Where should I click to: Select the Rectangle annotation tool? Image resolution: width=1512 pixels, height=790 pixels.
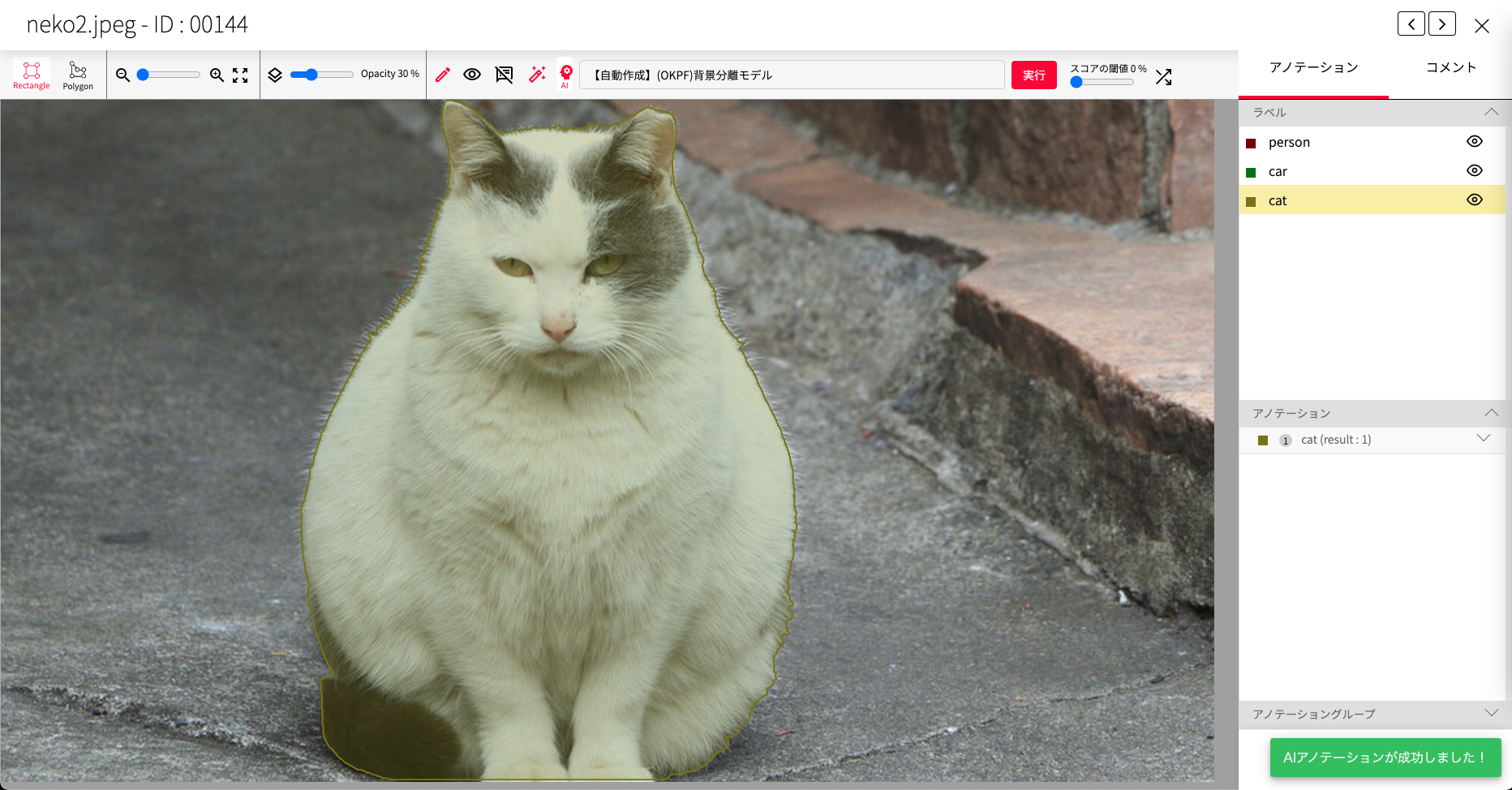(x=32, y=75)
